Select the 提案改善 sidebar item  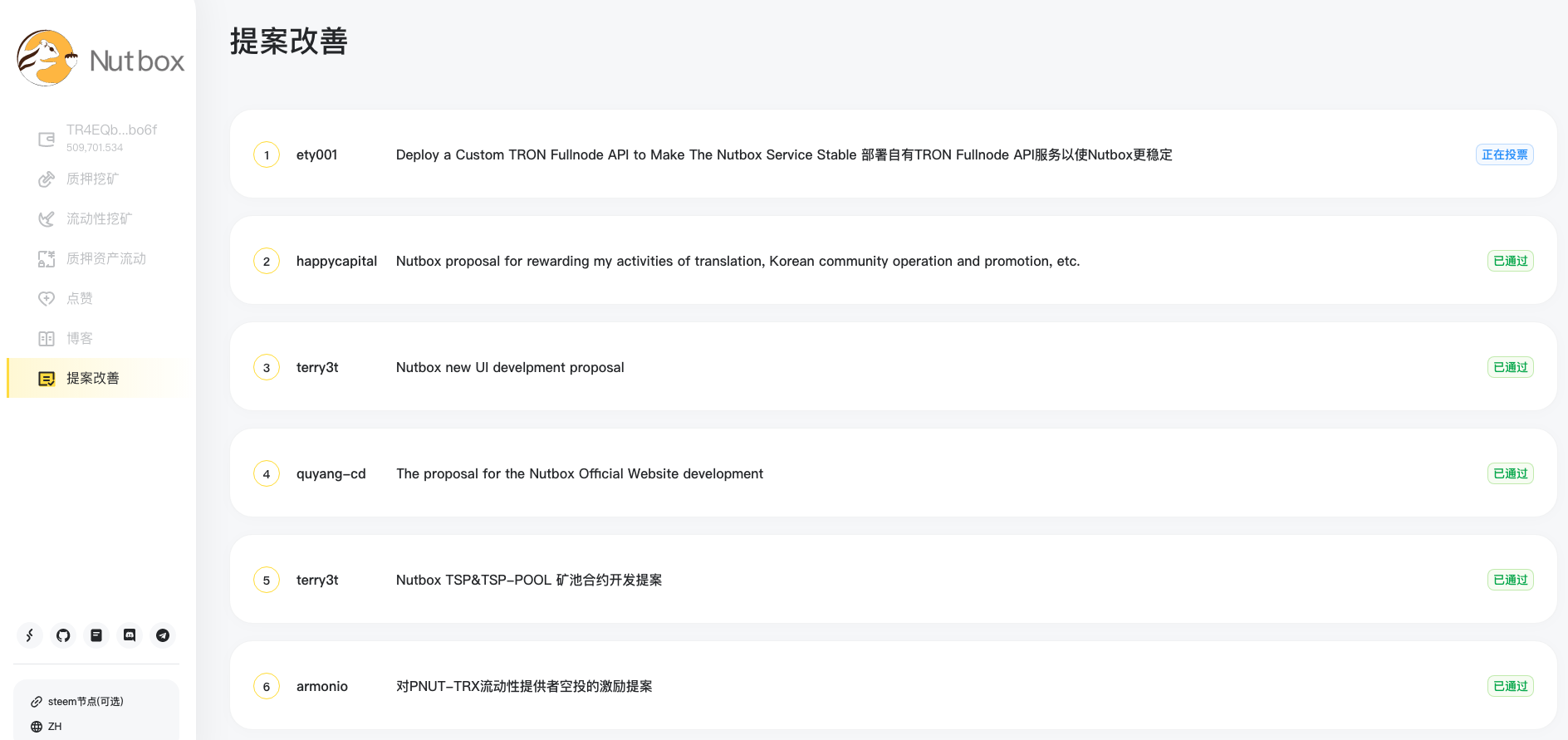coord(96,378)
